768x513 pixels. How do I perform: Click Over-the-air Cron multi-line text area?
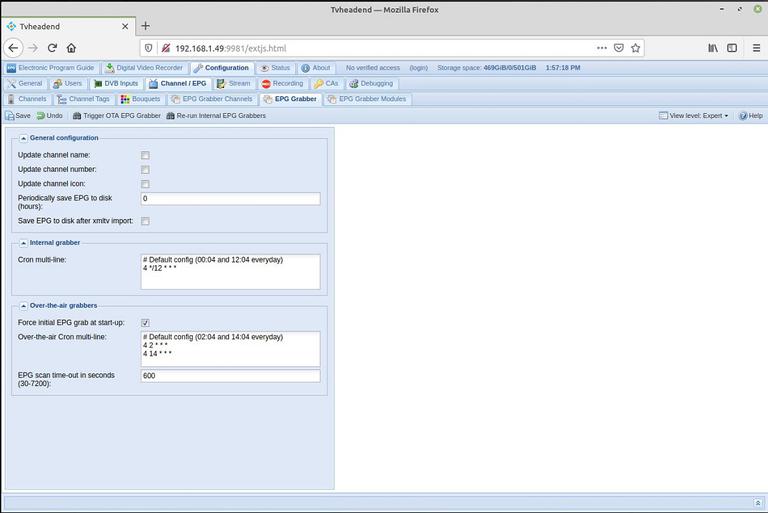click(x=231, y=349)
